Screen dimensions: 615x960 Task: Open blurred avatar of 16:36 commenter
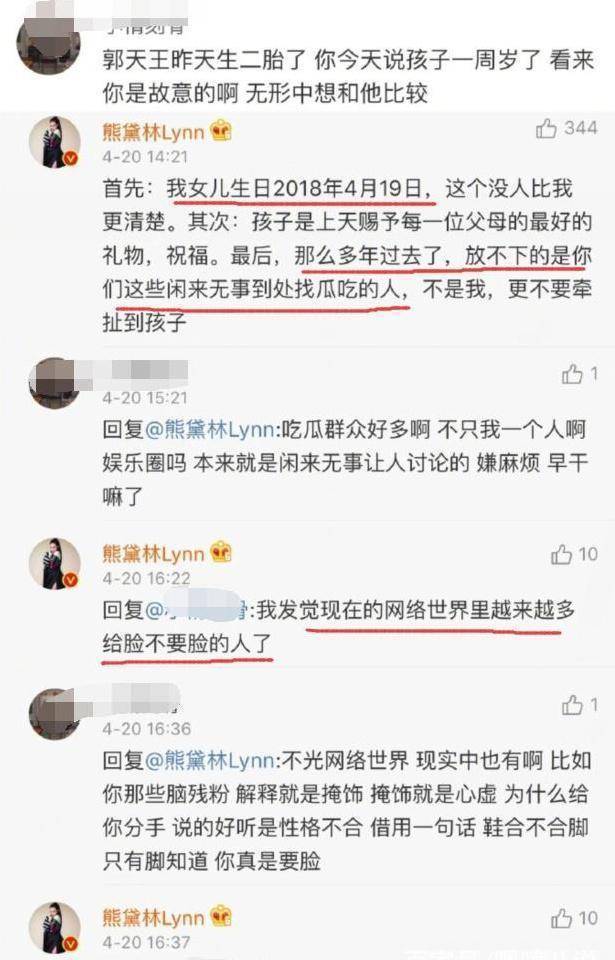point(54,714)
